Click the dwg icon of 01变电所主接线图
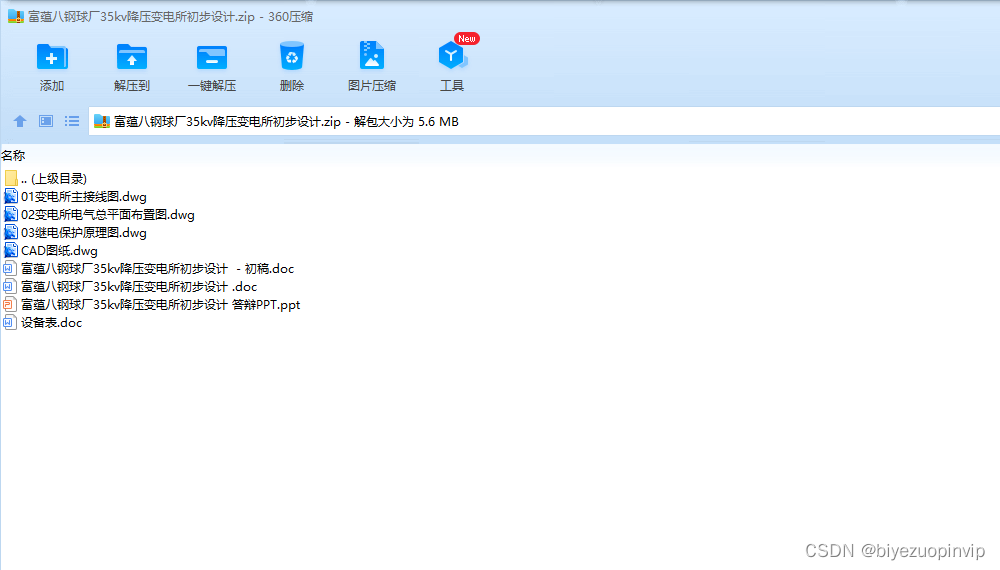Screen dimensions: 1000x570 (x=11, y=196)
